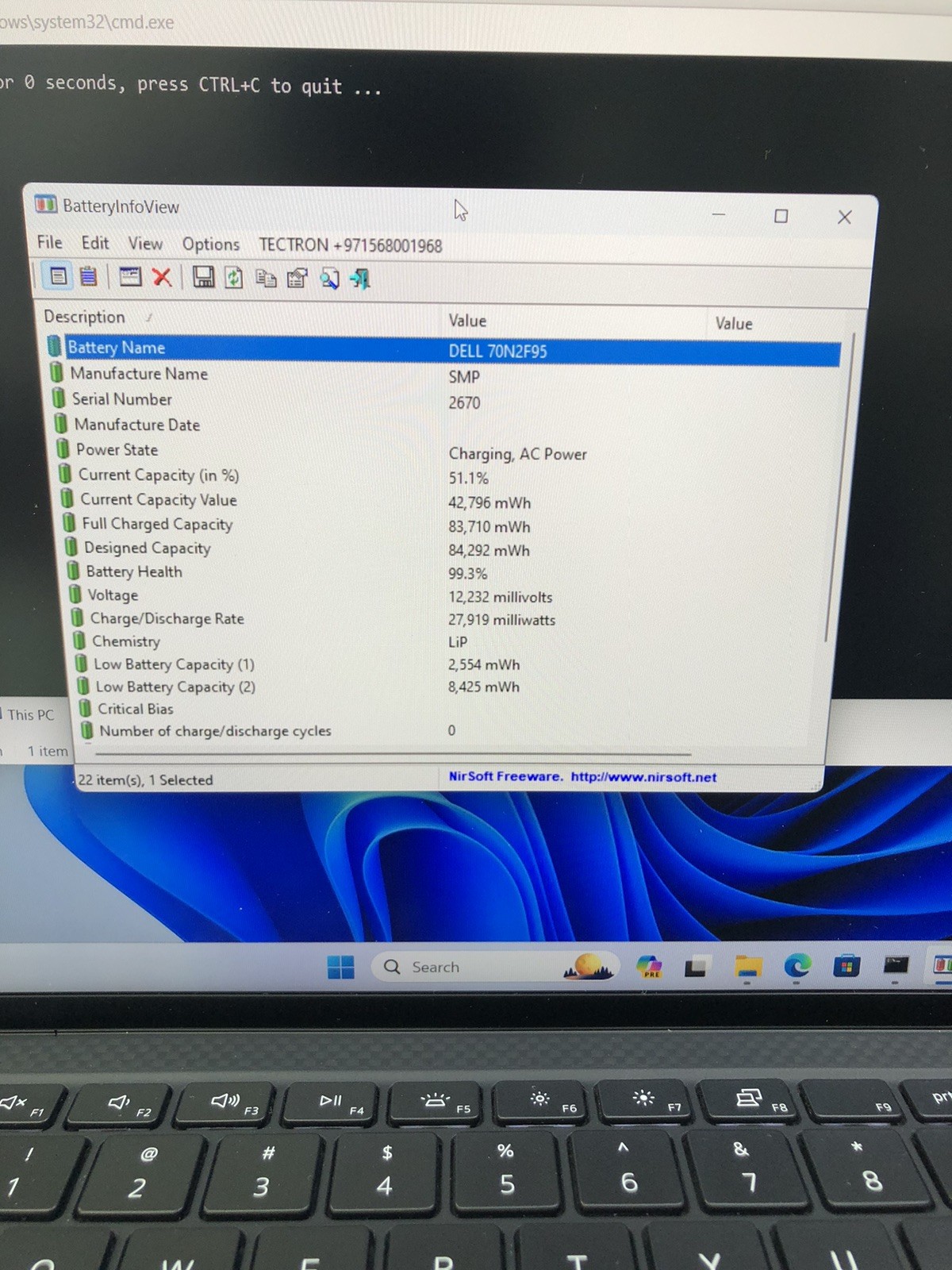The height and width of the screenshot is (1270, 952).
Task: Switch to the cmd terminal taskbar icon
Action: tap(896, 965)
